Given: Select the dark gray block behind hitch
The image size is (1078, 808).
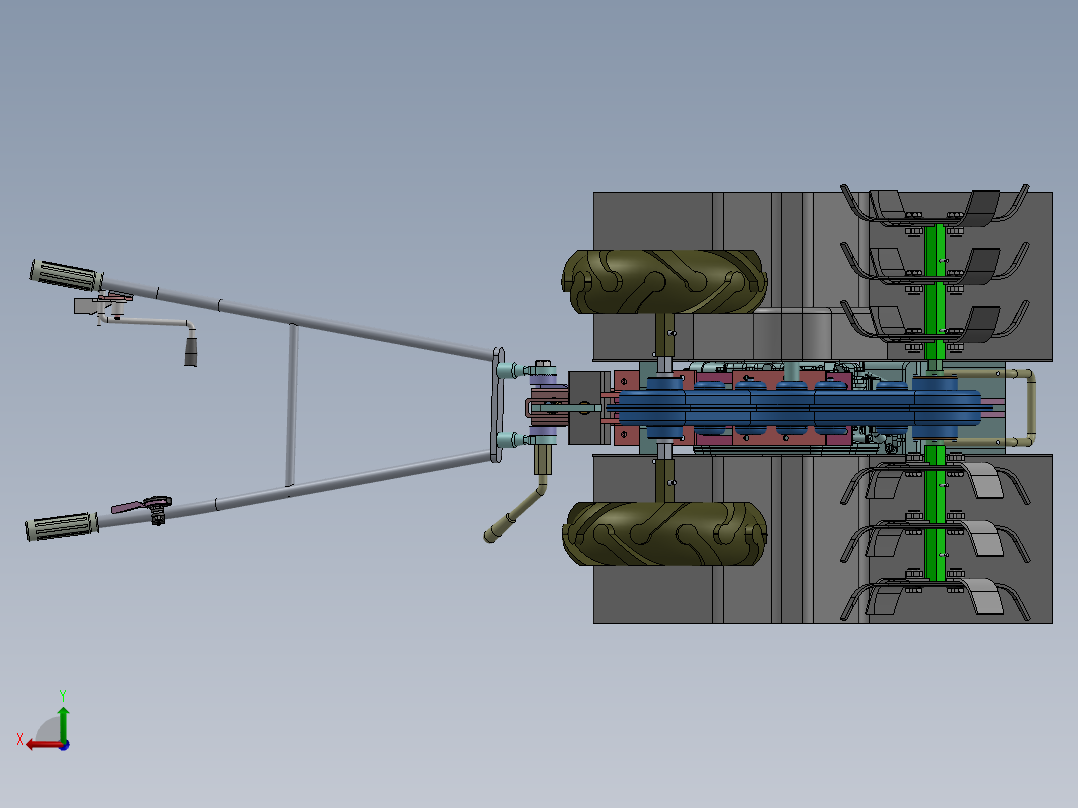Looking at the screenshot, I should [x=588, y=408].
